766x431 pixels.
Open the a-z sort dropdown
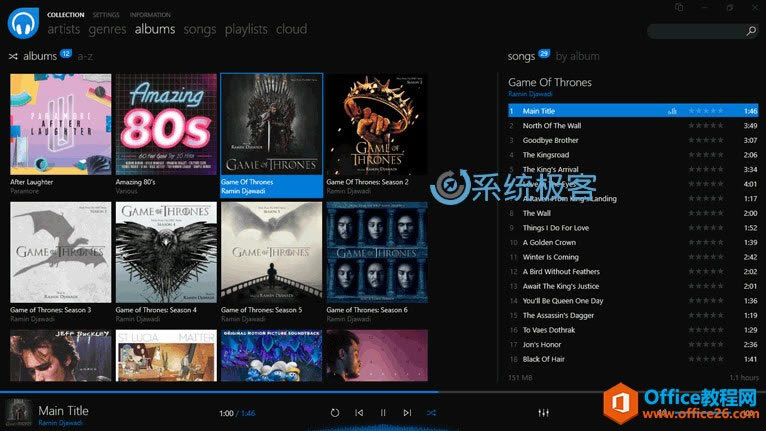click(x=85, y=57)
